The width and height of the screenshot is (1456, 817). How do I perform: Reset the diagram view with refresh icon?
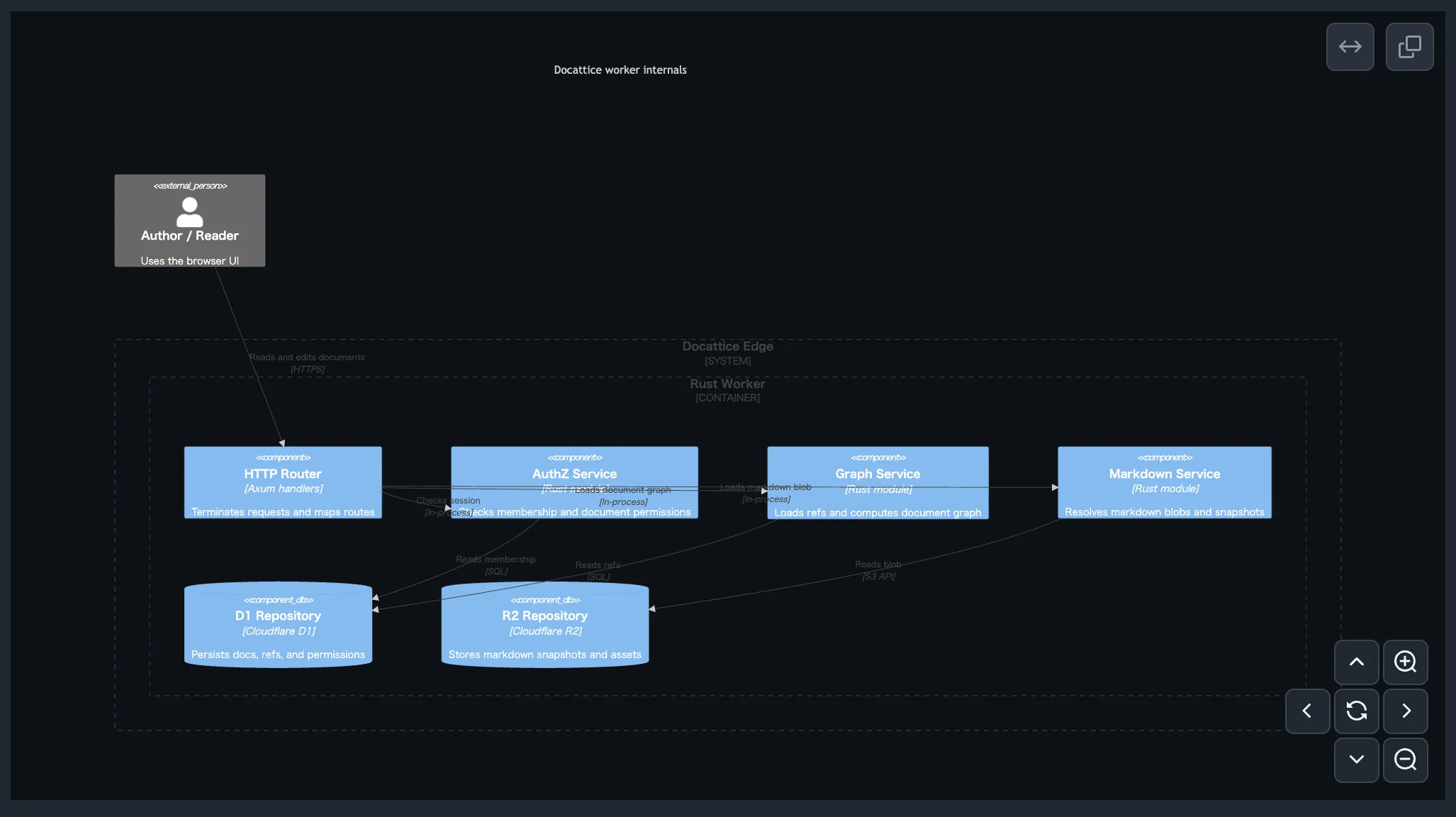(1356, 711)
